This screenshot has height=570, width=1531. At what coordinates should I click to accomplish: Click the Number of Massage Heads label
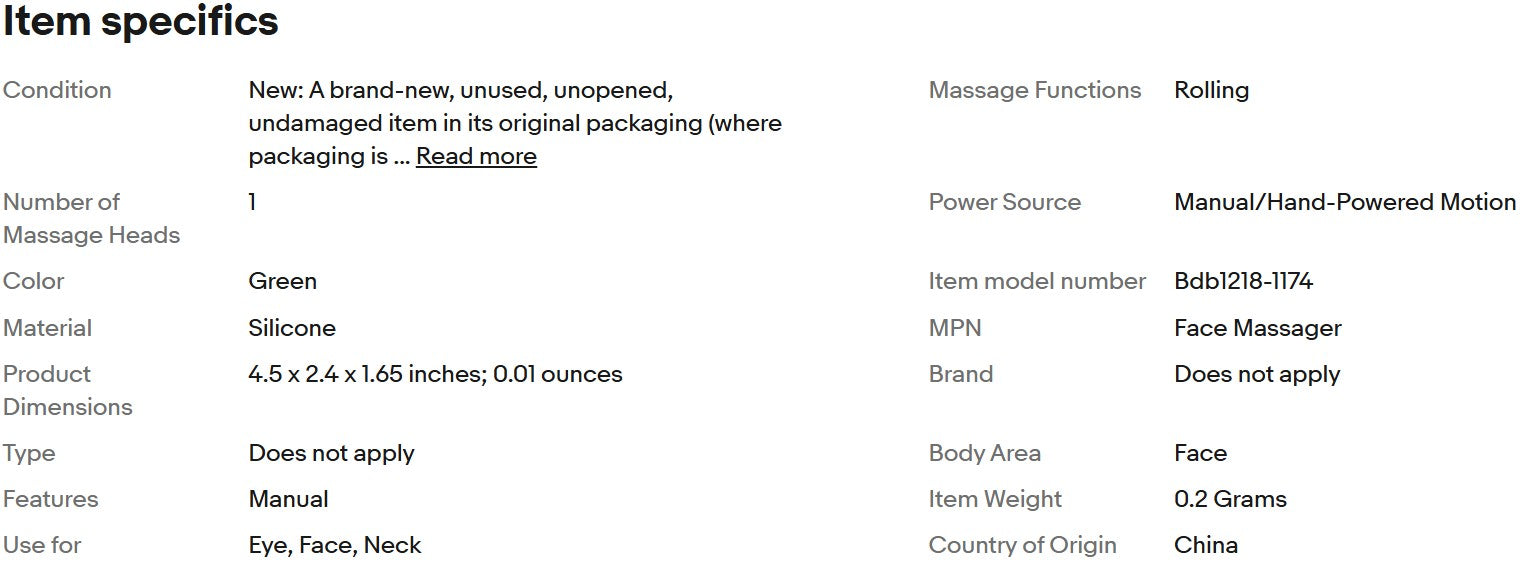click(91, 218)
